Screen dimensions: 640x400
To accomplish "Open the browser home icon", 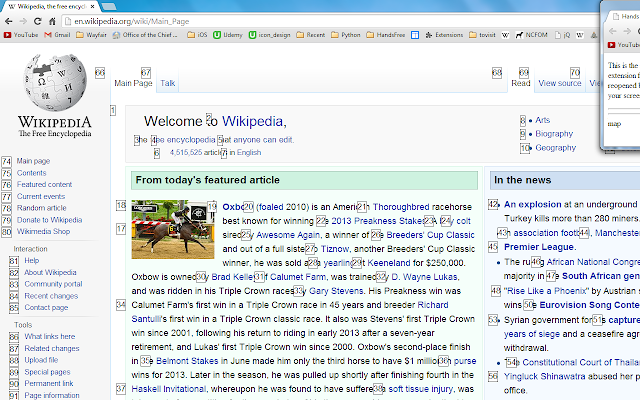I will pyautogui.click(x=52, y=21).
